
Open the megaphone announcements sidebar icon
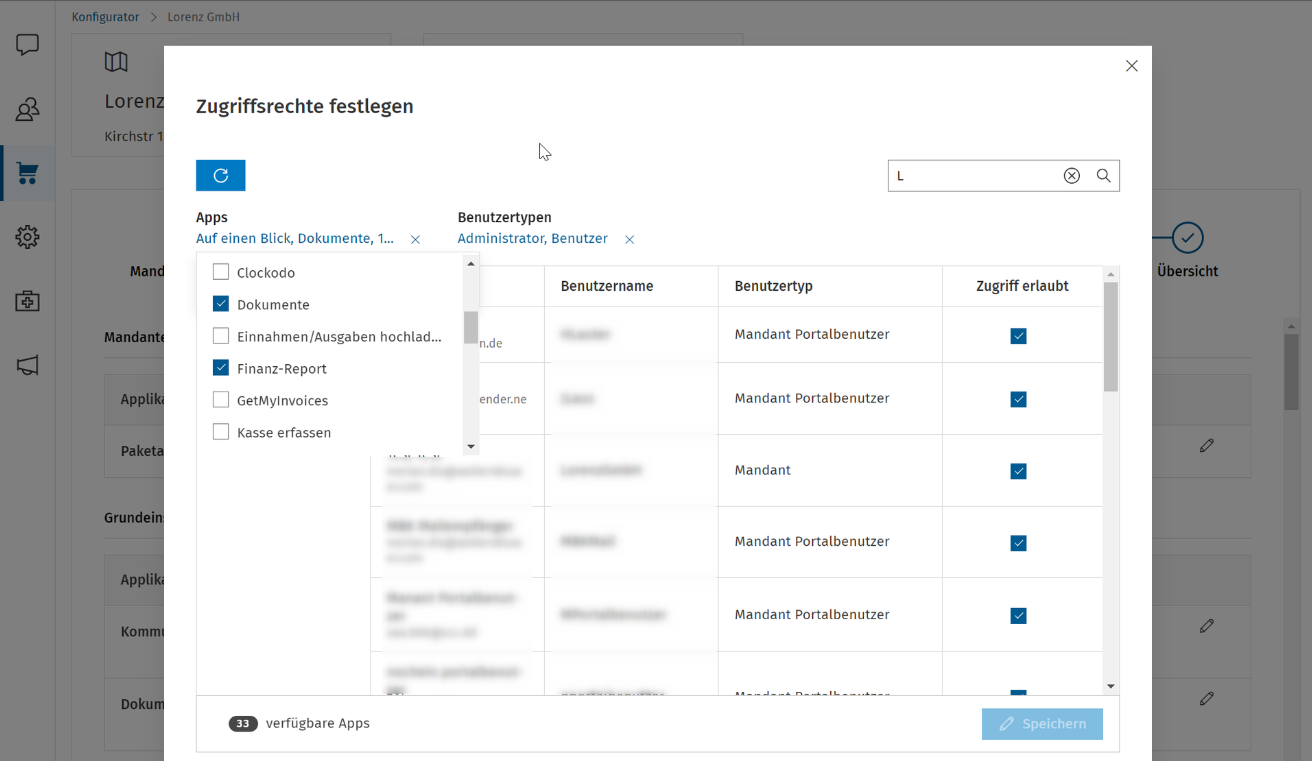click(28, 365)
